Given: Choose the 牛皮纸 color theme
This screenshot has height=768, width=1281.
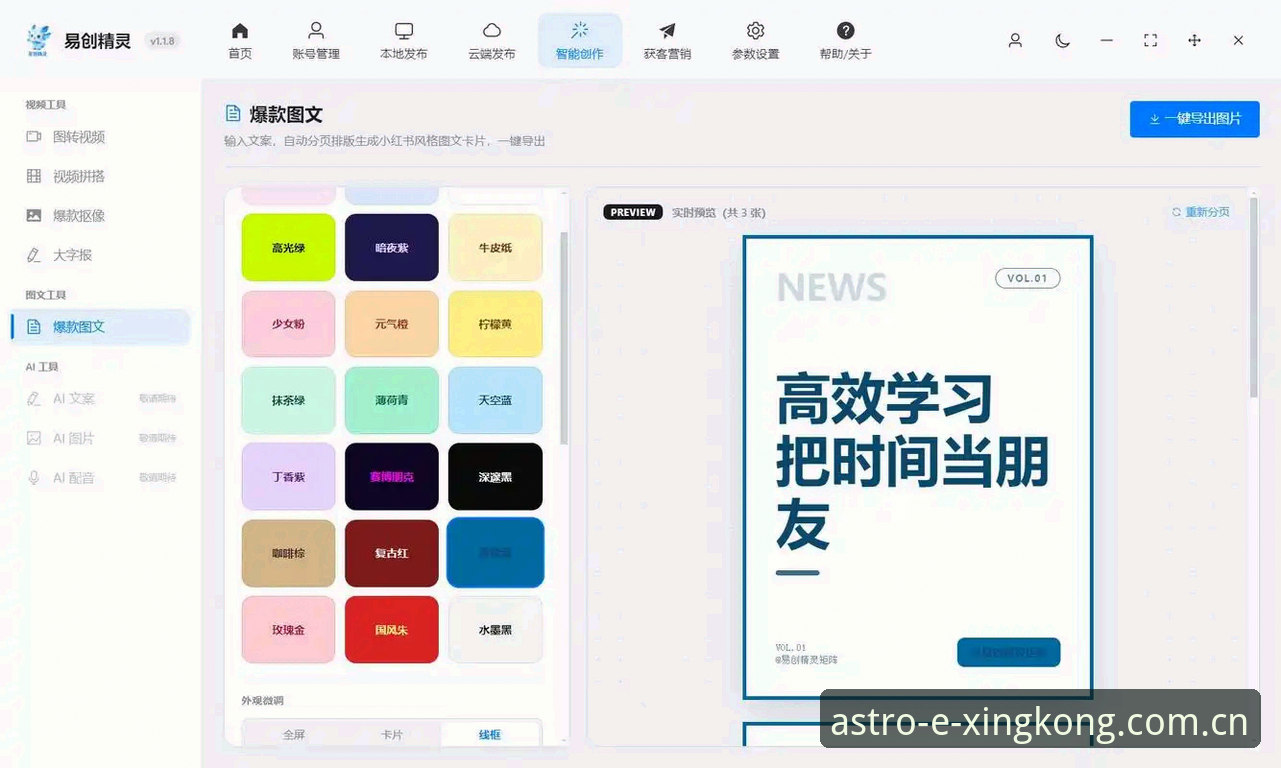Looking at the screenshot, I should [x=495, y=247].
